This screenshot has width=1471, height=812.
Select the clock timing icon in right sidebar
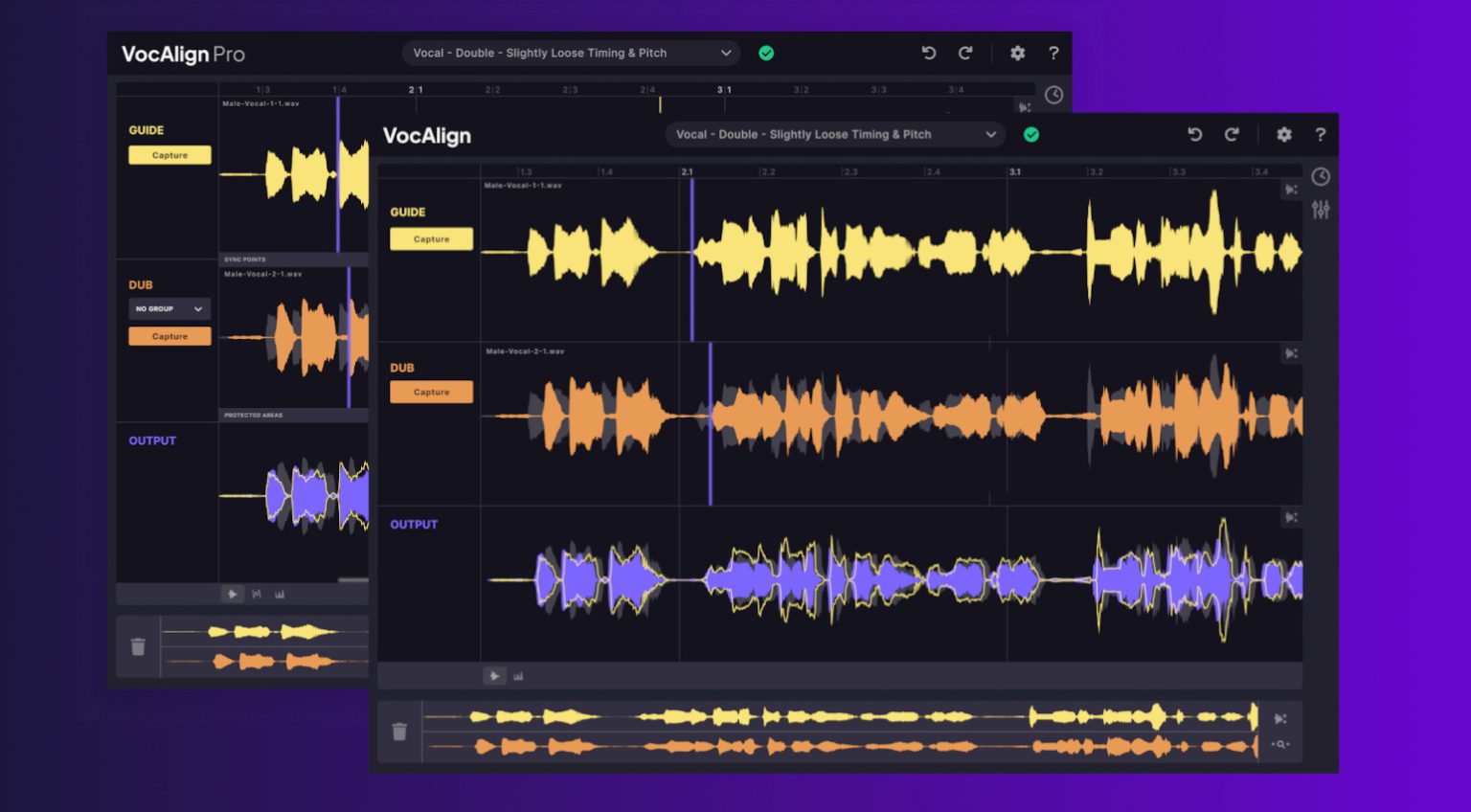[x=1322, y=176]
